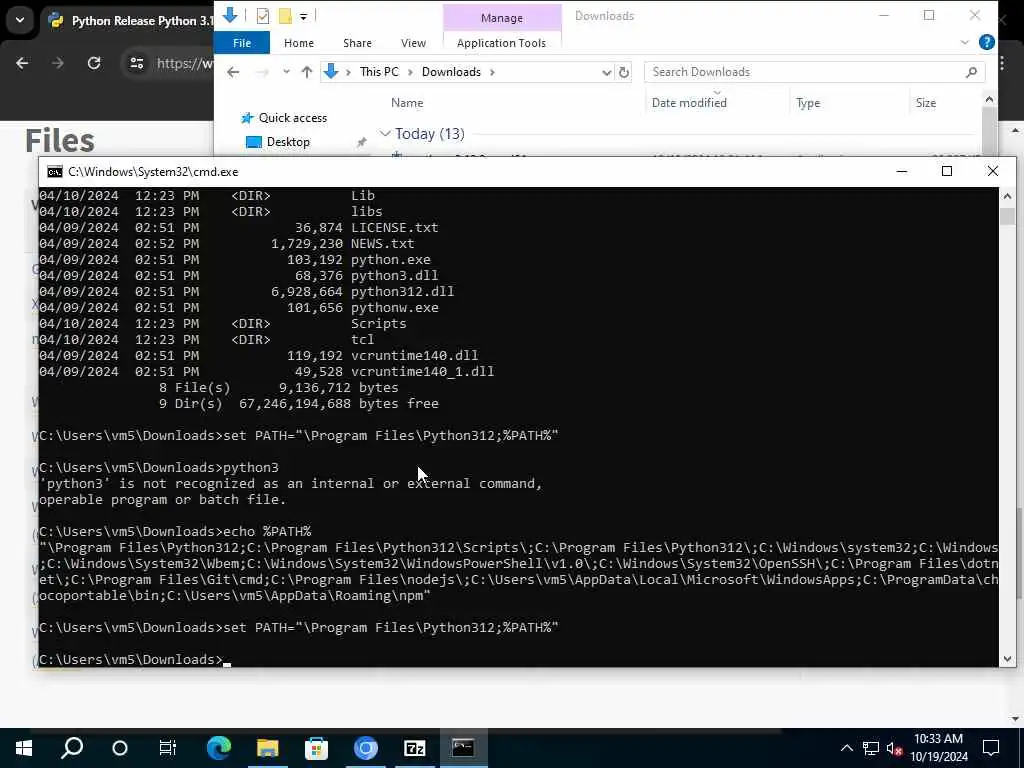Open Customize Quick Access Toolbar dropdown

[304, 16]
